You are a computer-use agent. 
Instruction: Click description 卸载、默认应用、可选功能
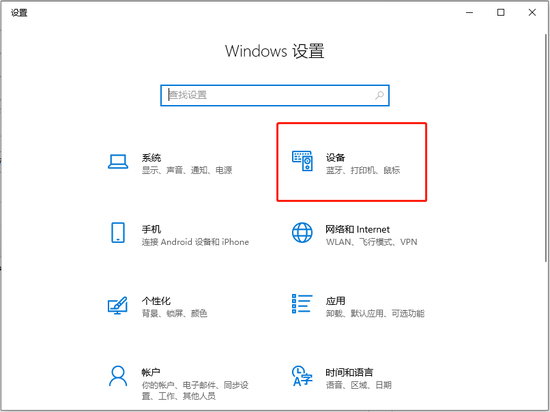375,313
